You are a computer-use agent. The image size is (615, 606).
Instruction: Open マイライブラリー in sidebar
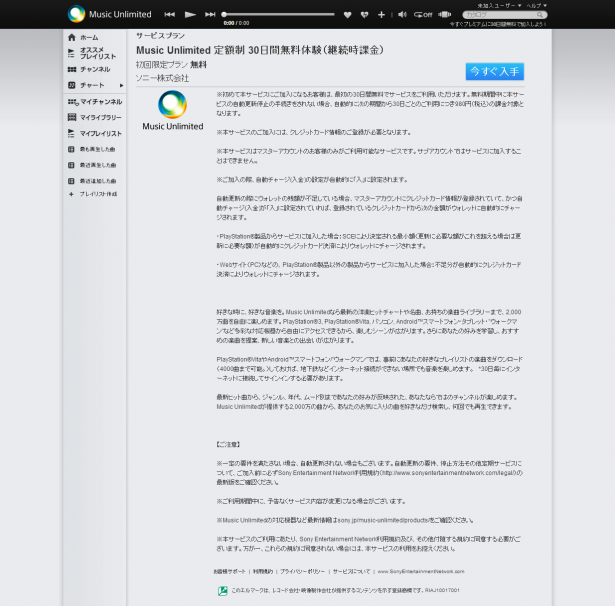tap(101, 118)
